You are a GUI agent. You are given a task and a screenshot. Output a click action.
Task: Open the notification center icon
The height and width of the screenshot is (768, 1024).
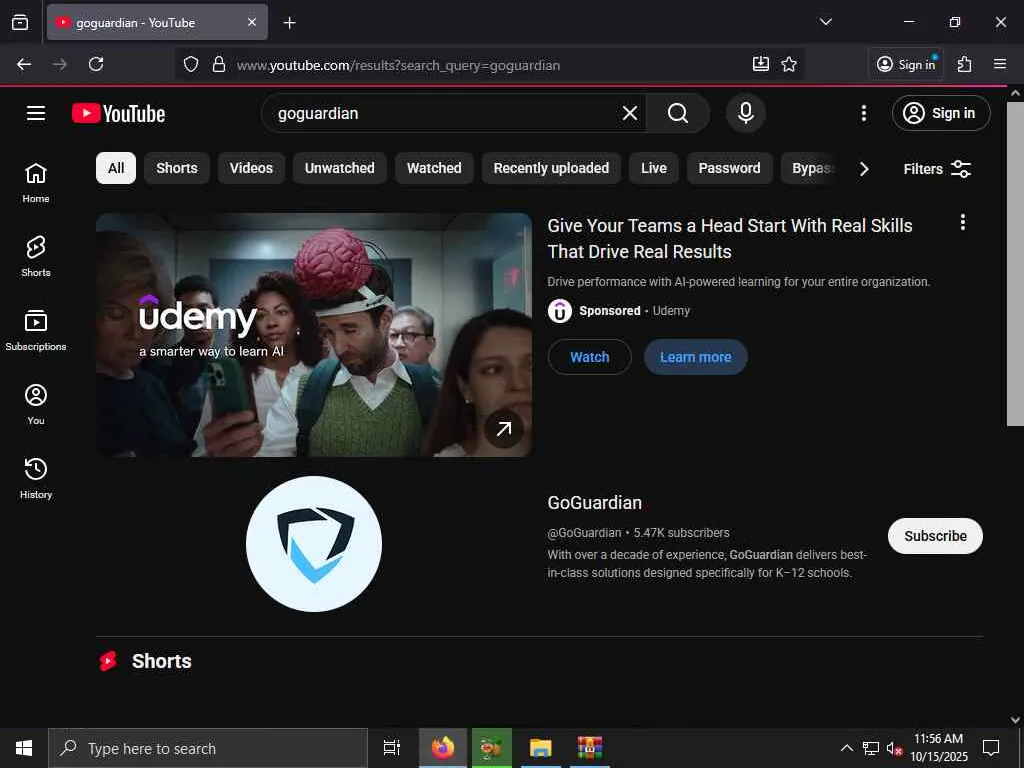[991, 748]
